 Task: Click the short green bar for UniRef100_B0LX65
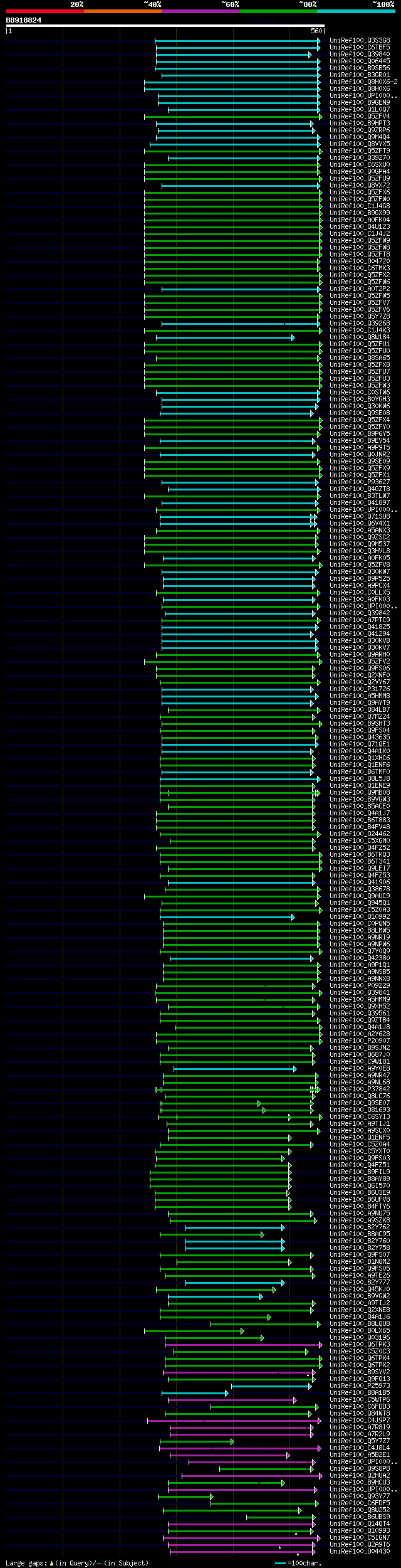(x=194, y=1331)
